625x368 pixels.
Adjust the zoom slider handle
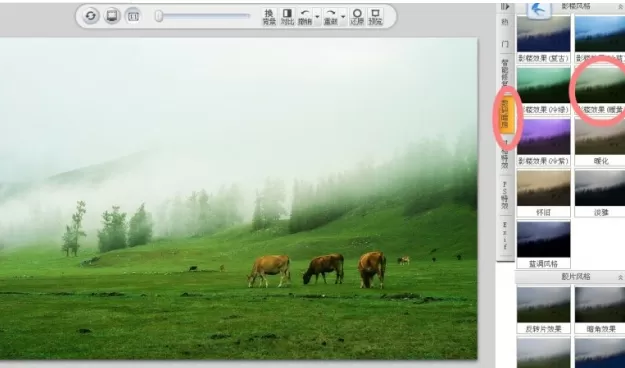[x=159, y=16]
